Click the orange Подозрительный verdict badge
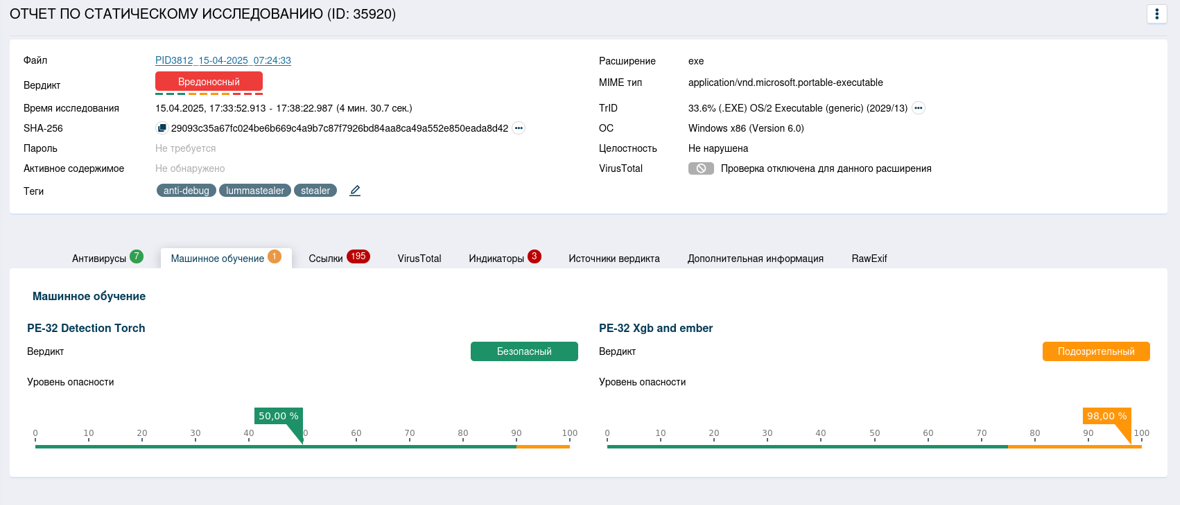This screenshot has width=1180, height=505. point(1096,352)
